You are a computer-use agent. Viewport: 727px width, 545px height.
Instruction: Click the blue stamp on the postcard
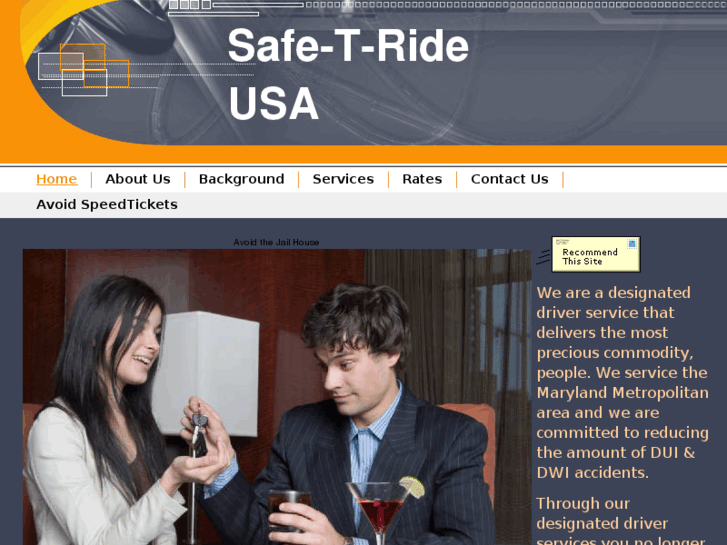[631, 244]
